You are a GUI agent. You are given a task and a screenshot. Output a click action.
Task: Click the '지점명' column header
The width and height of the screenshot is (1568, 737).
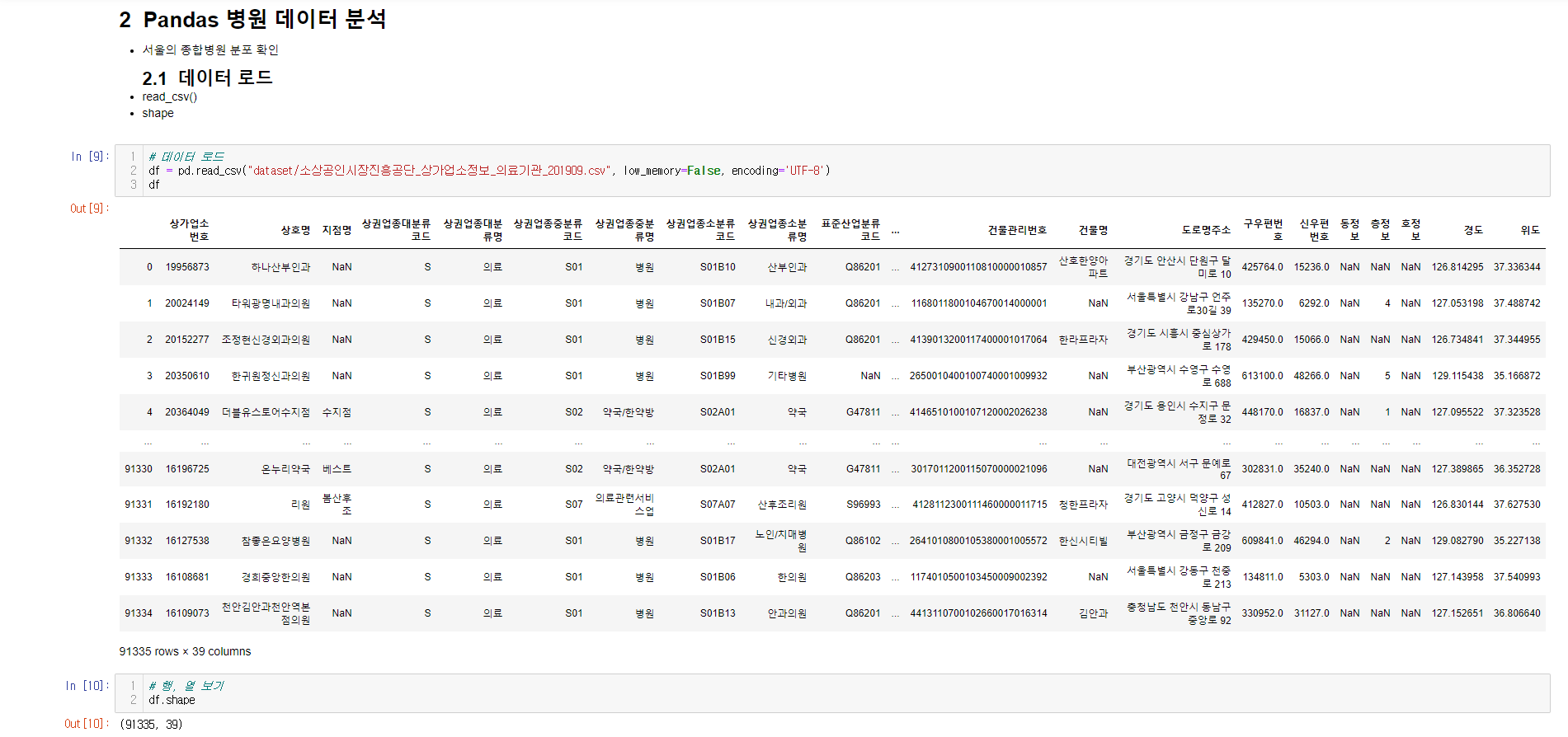click(337, 230)
